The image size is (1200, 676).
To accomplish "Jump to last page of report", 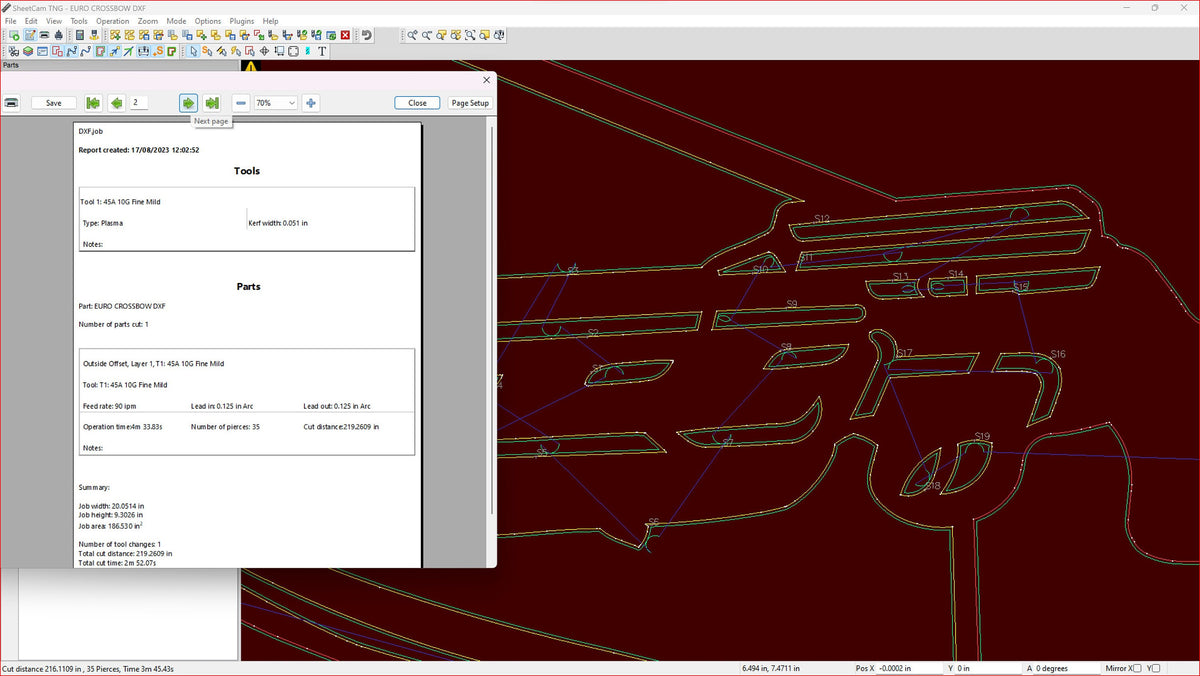I will click(212, 103).
